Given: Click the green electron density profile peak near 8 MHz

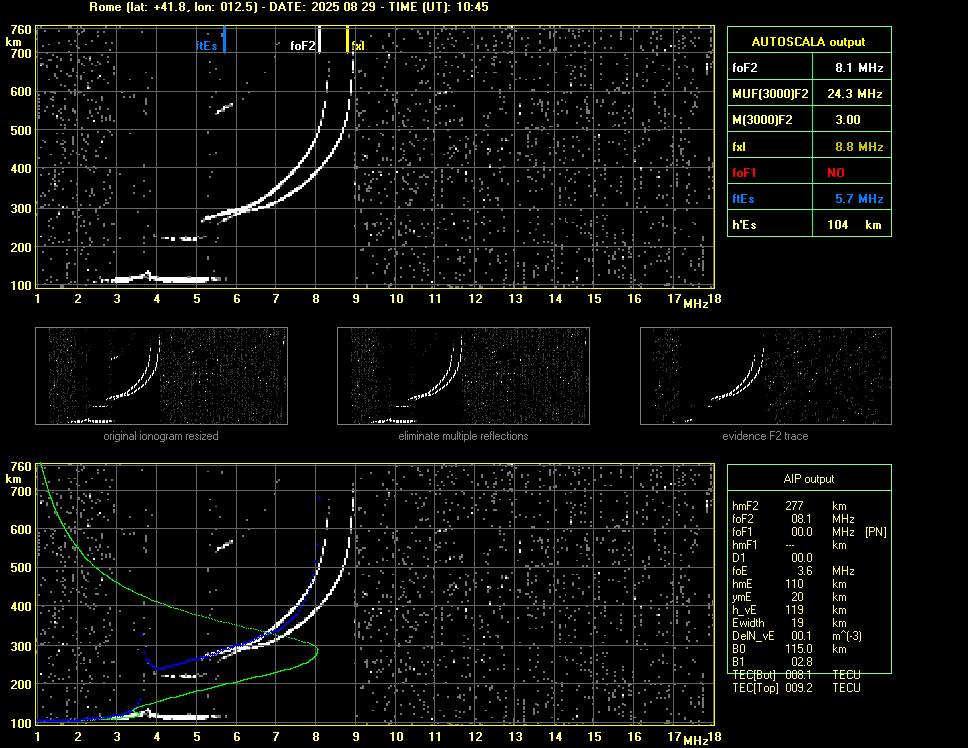Looking at the screenshot, I should coord(317,649).
